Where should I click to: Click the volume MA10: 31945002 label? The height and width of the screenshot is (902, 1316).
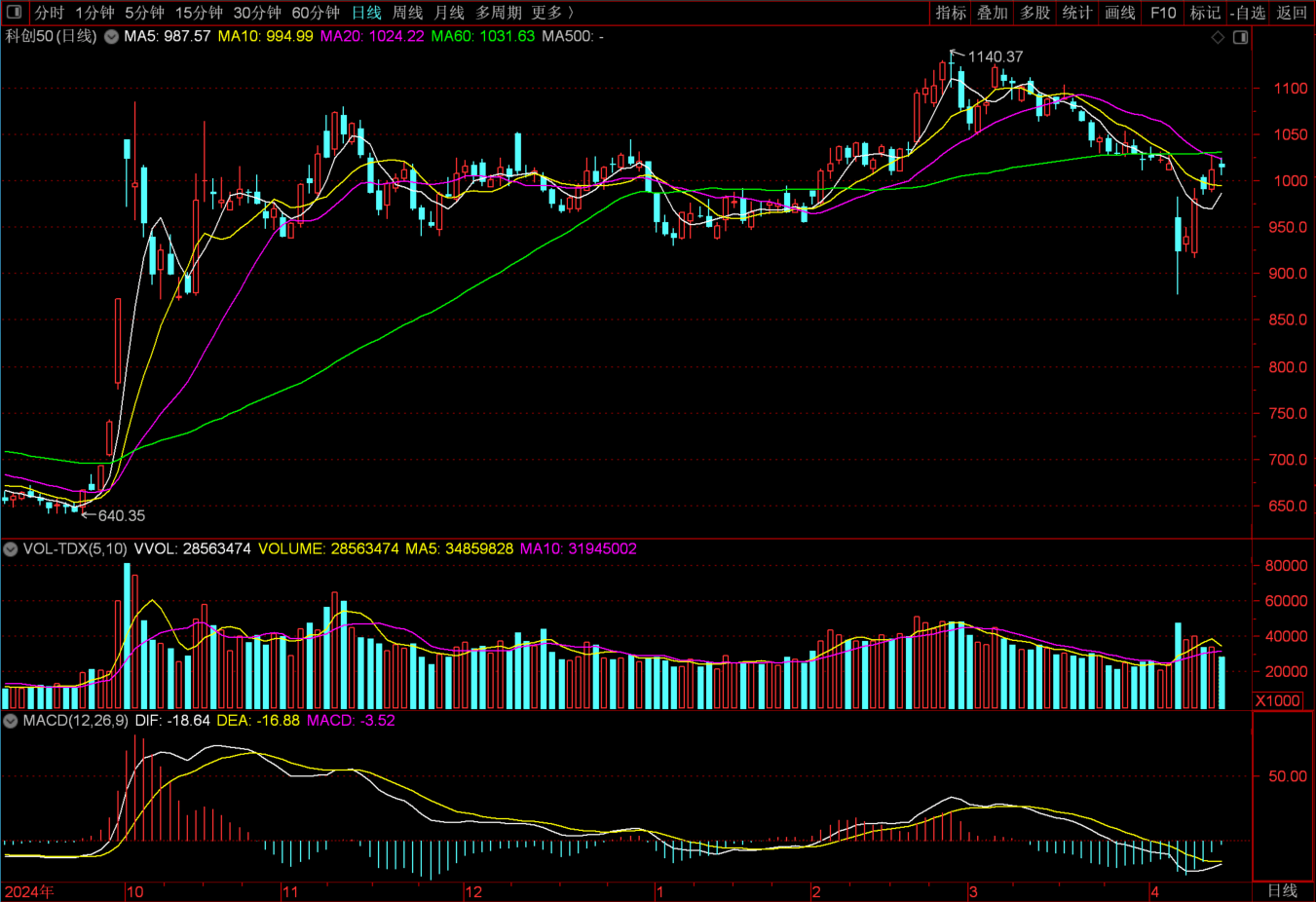click(579, 549)
